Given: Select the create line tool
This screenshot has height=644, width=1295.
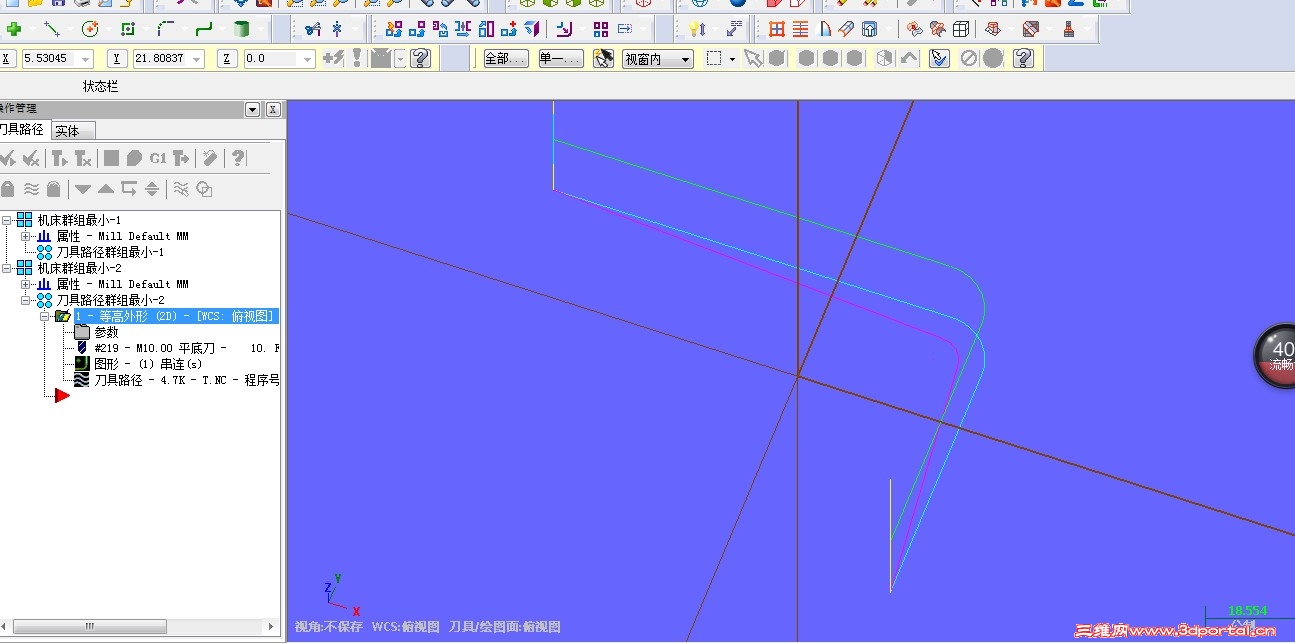Looking at the screenshot, I should coord(52,29).
